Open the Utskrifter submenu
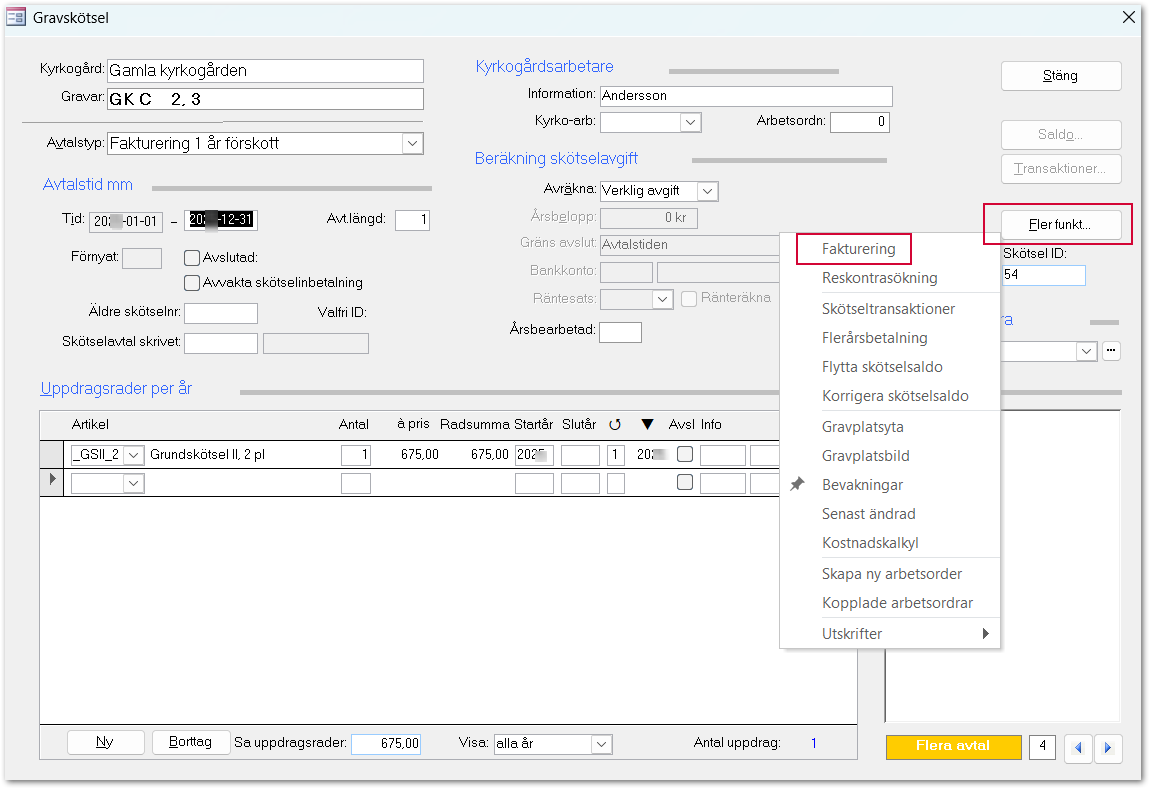The image size is (1150, 789). click(x=890, y=634)
